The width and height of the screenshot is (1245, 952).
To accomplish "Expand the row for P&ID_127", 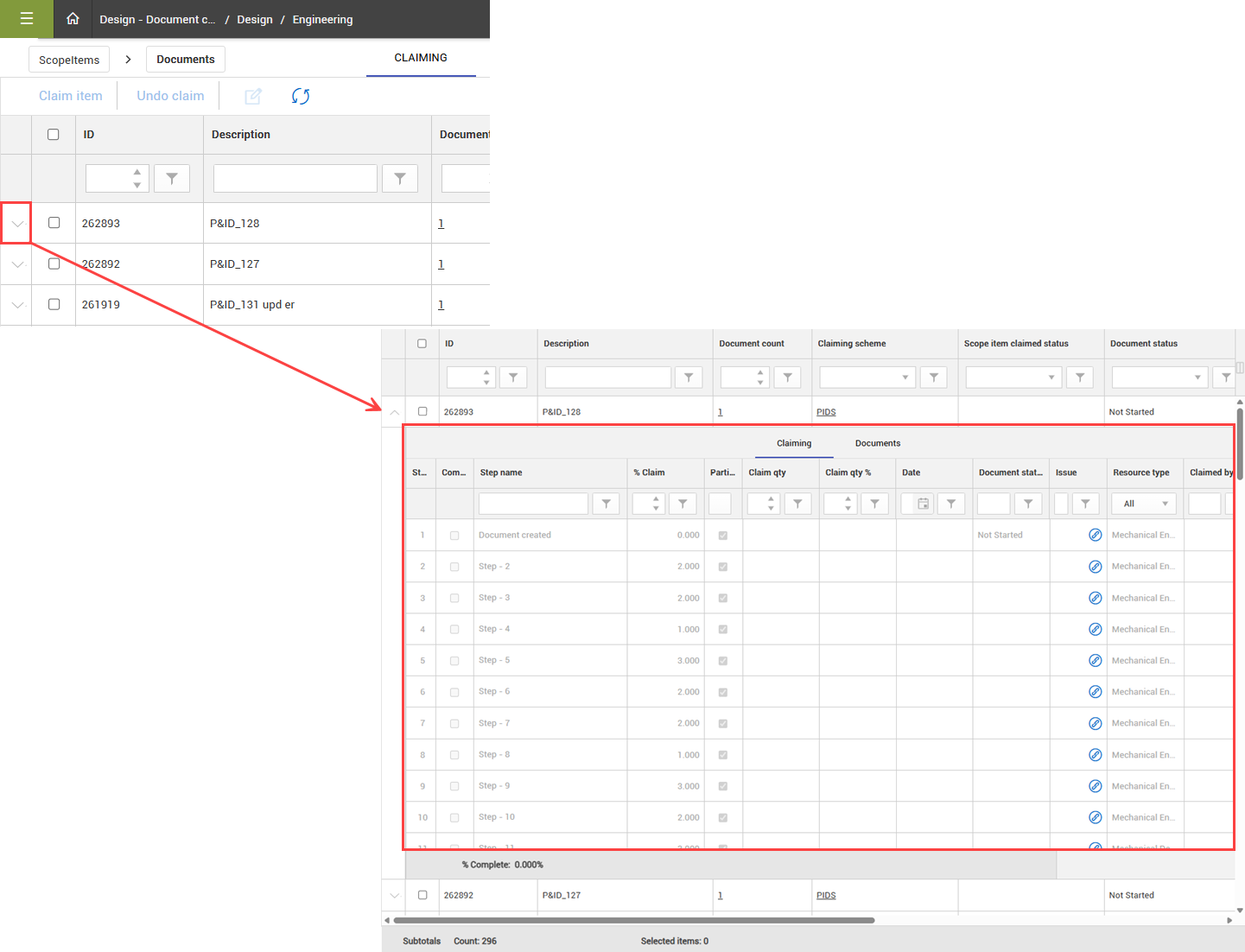I will pos(17,264).
